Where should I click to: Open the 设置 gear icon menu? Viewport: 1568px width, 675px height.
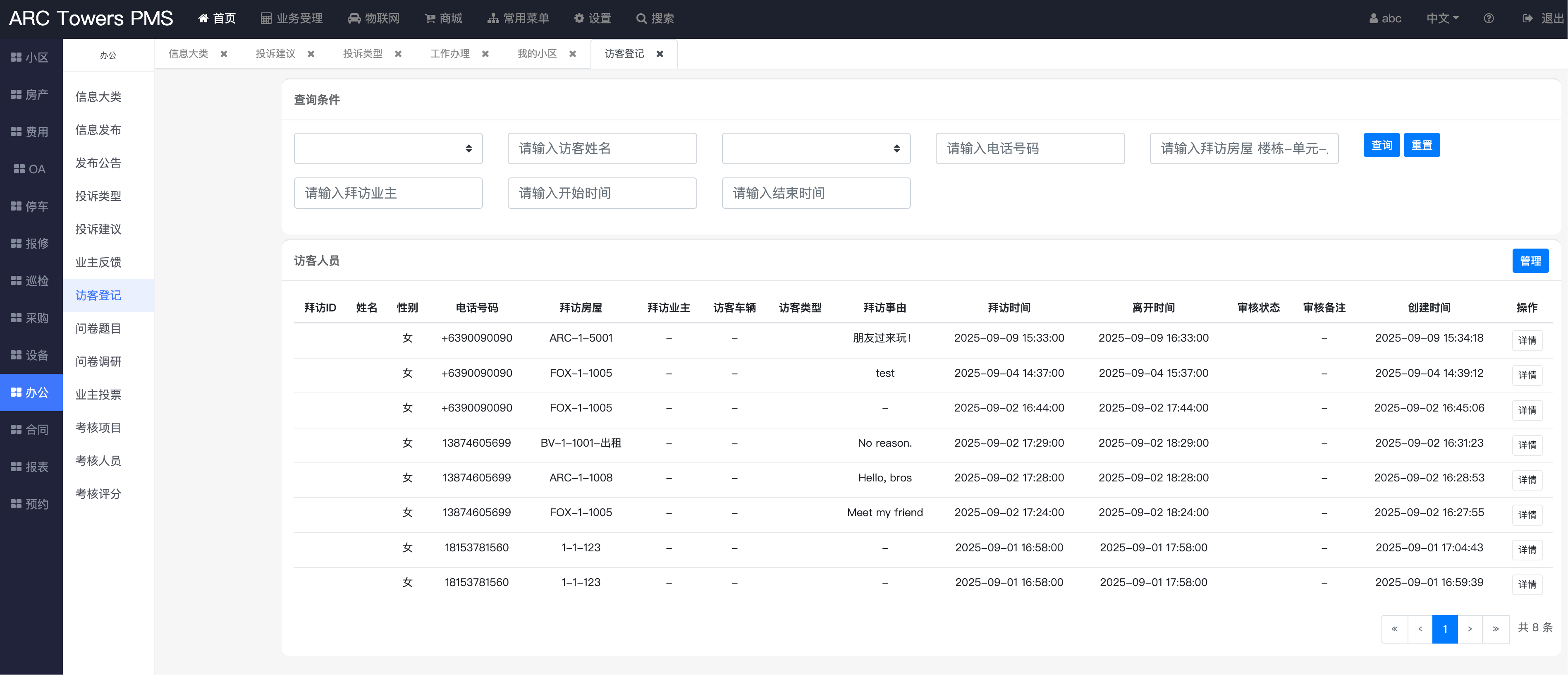point(579,19)
